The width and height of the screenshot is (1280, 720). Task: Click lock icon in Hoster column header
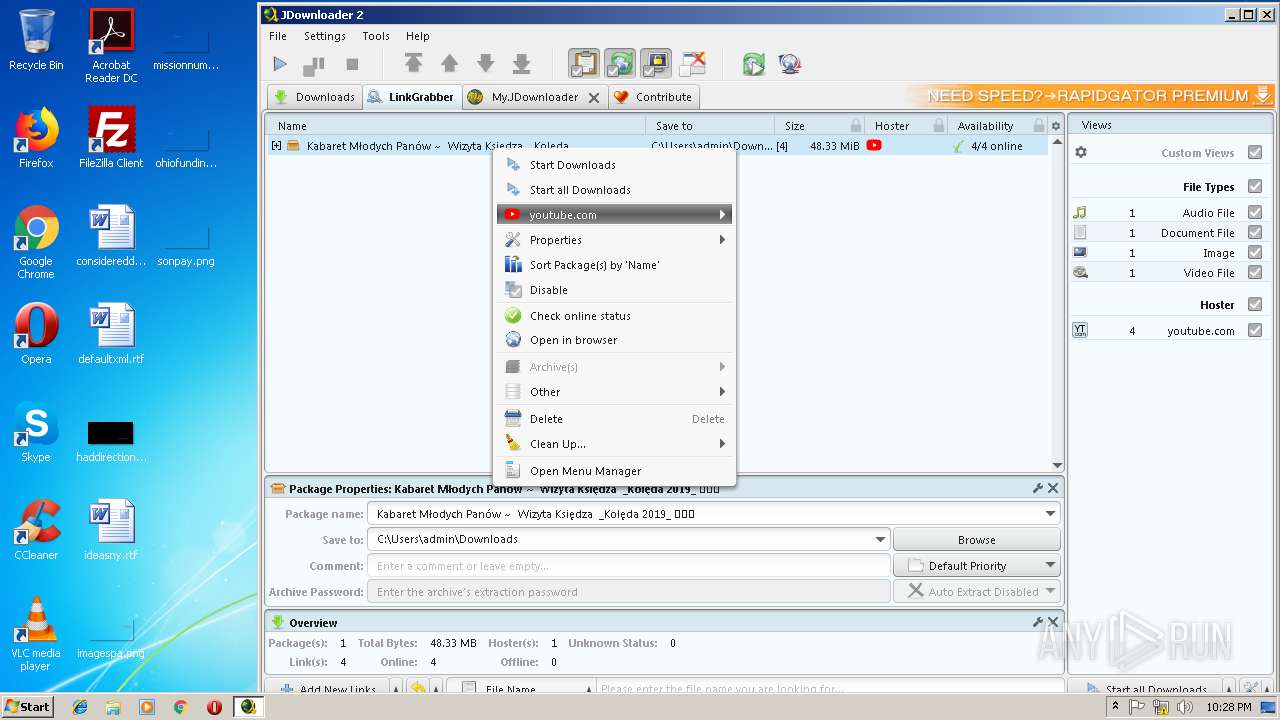[x=938, y=126]
